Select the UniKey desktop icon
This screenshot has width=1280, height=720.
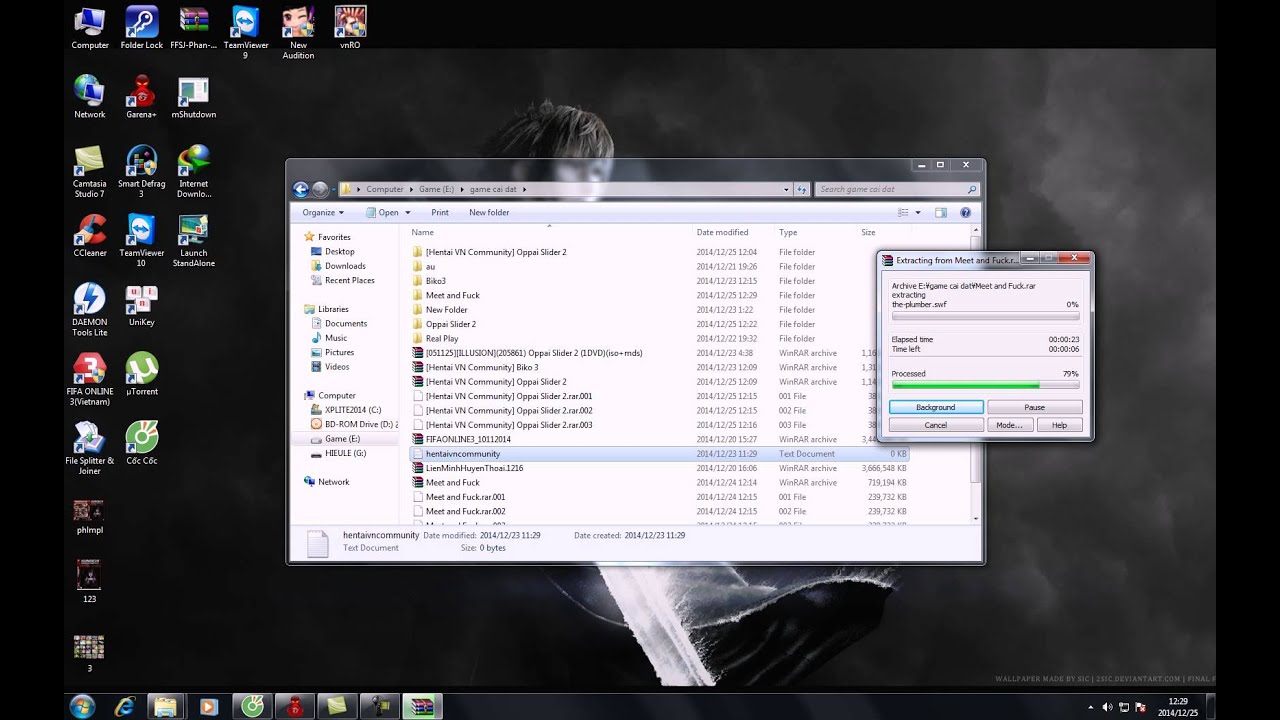click(141, 305)
